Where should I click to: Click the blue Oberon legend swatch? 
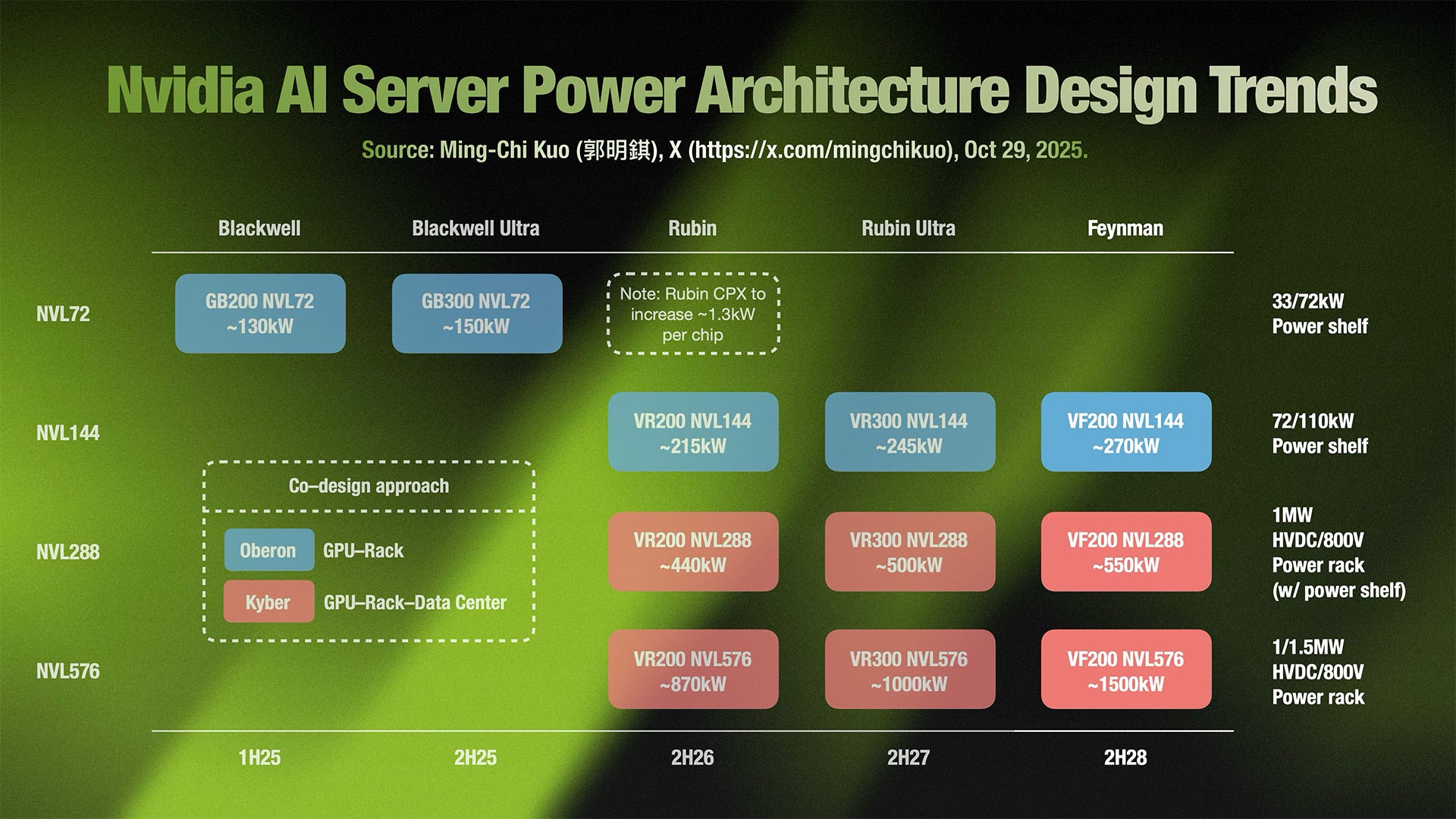(268, 550)
